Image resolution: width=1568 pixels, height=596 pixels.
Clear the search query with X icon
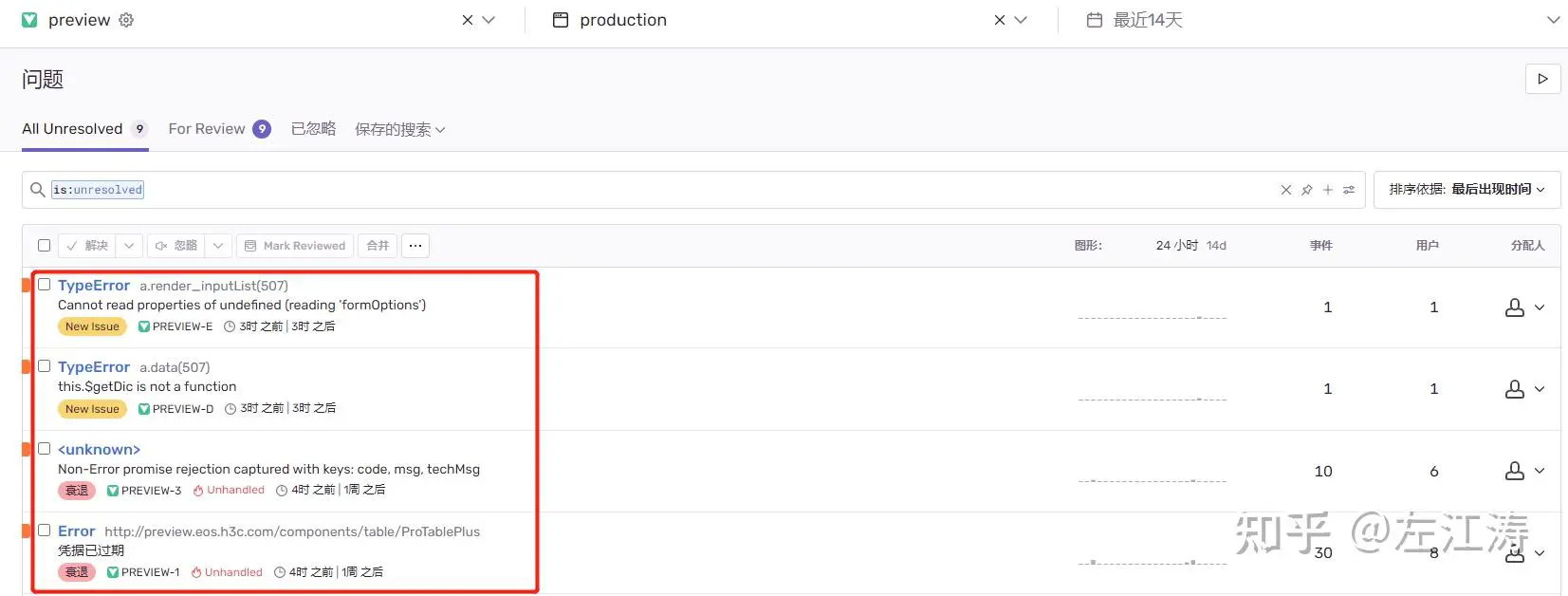pyautogui.click(x=1286, y=190)
